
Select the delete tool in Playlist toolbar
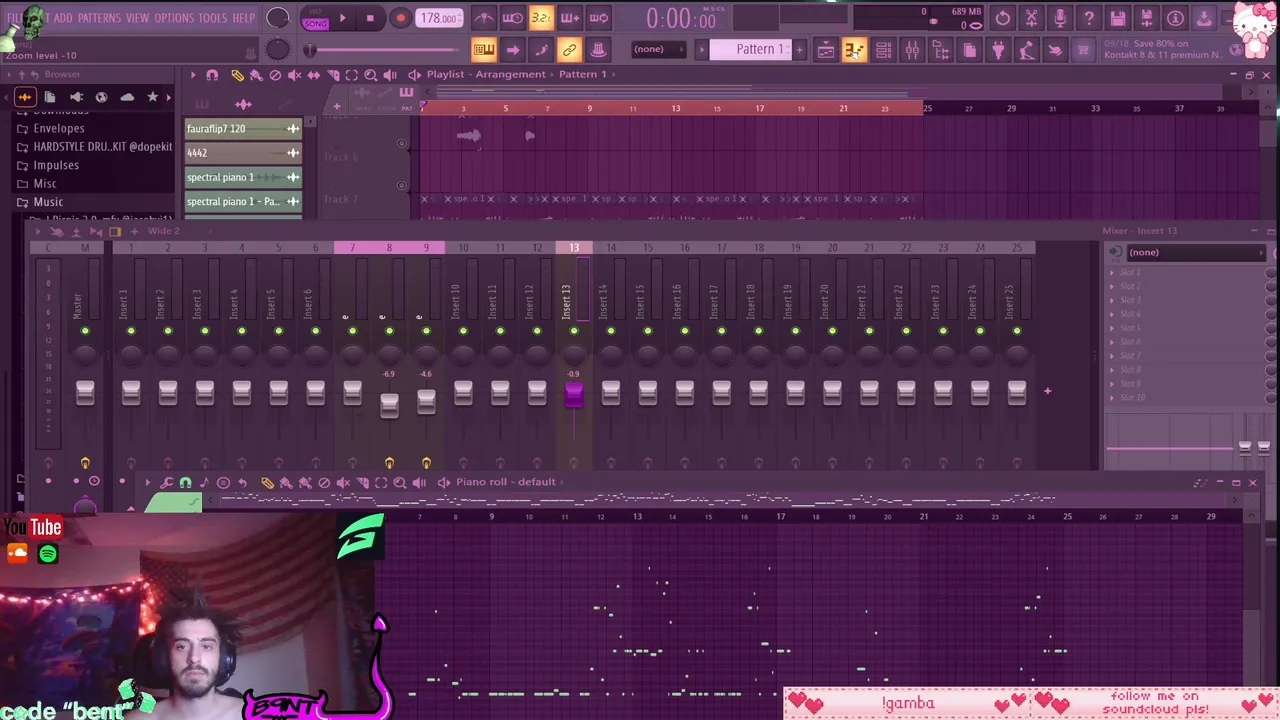point(275,75)
